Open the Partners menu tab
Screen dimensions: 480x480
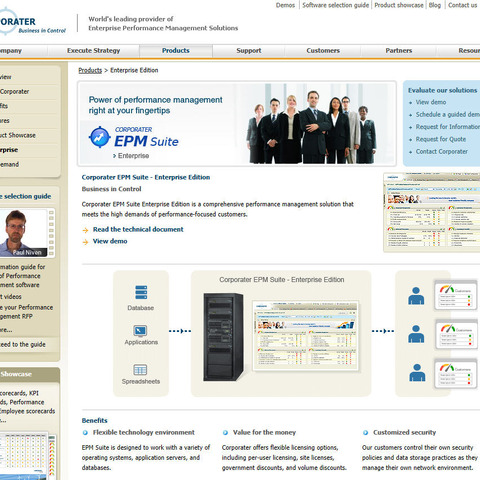[399, 51]
